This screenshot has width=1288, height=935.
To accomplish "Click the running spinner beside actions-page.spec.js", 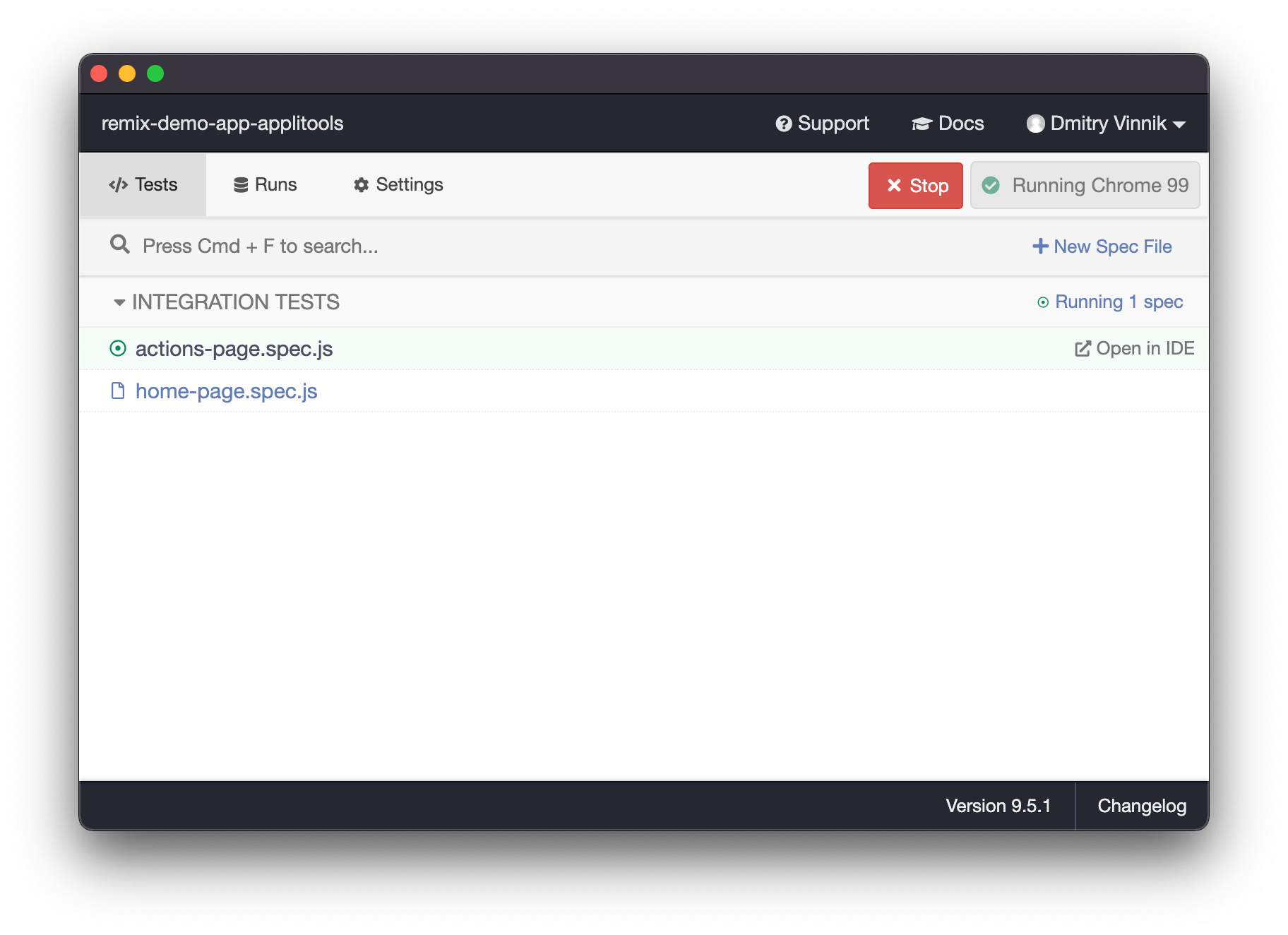I will (x=117, y=348).
